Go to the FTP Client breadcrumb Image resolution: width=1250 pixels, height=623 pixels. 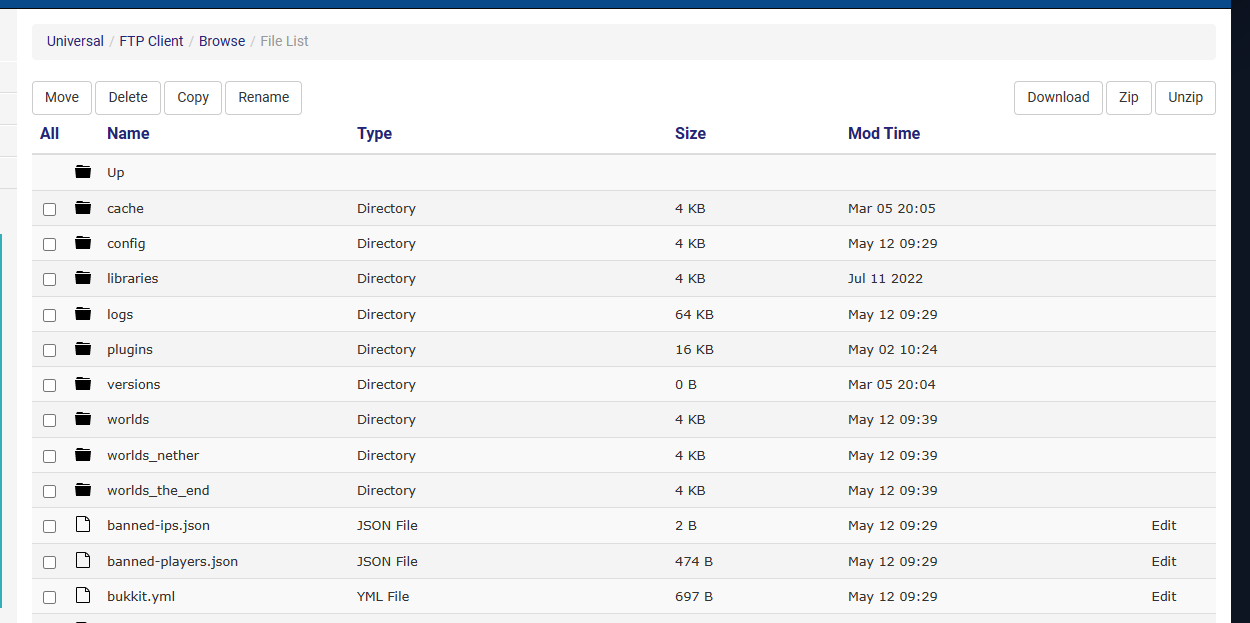pyautogui.click(x=151, y=41)
